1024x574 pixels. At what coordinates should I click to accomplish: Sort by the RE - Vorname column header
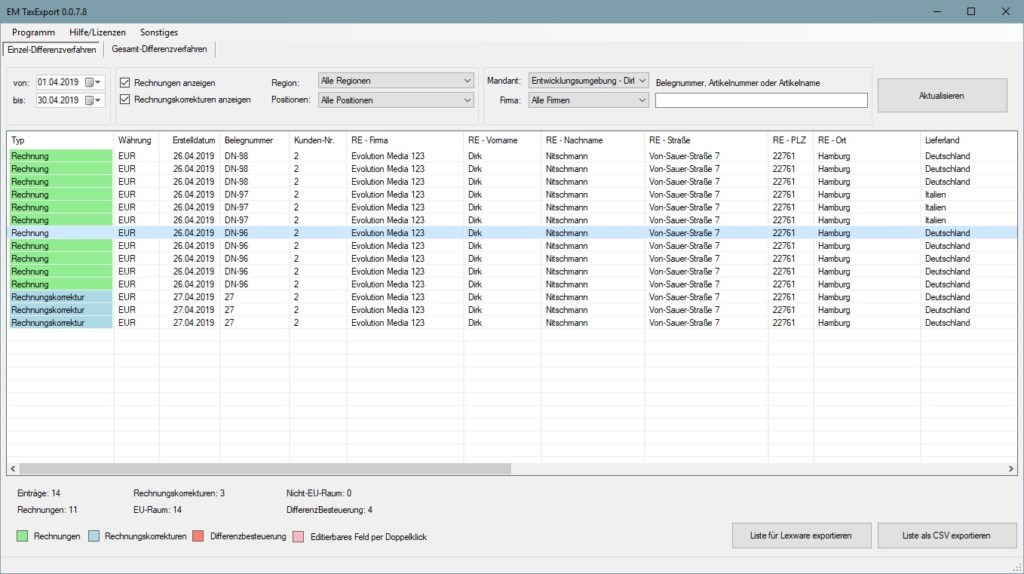(x=502, y=140)
